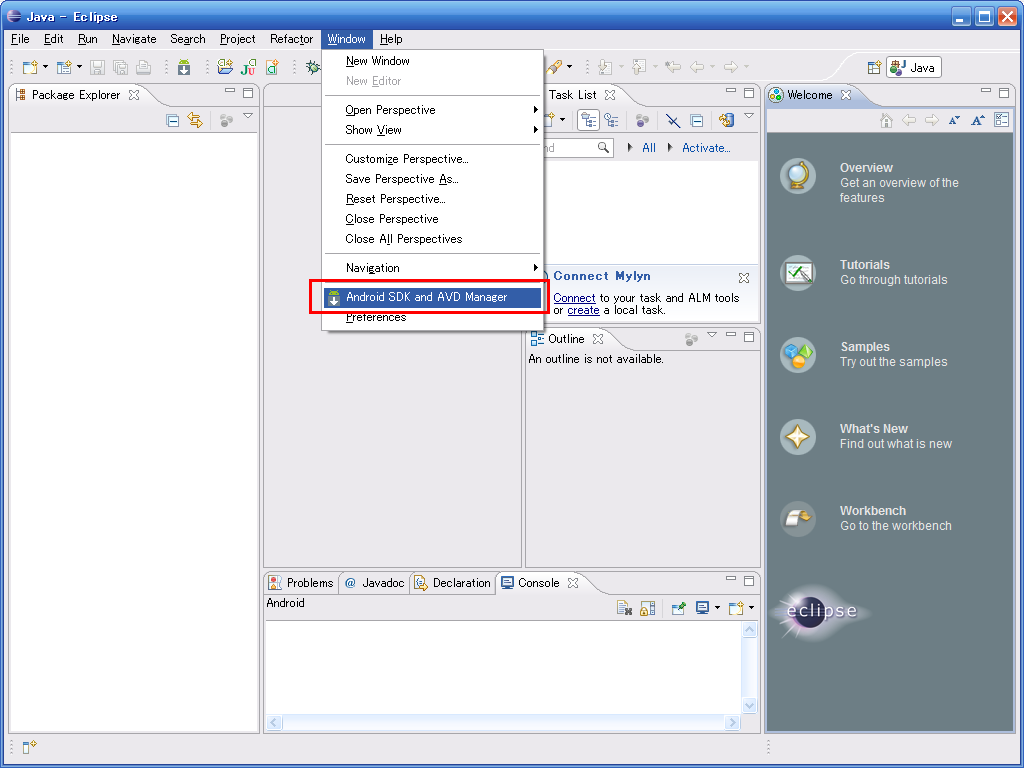Open the Refactor menu
The image size is (1024, 768).
[x=291, y=39]
